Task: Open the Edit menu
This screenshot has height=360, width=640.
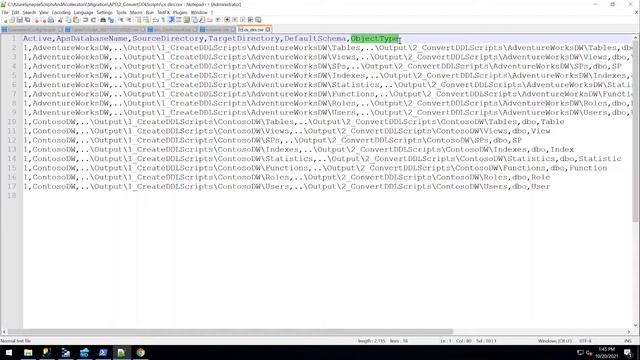Action: tap(15, 13)
